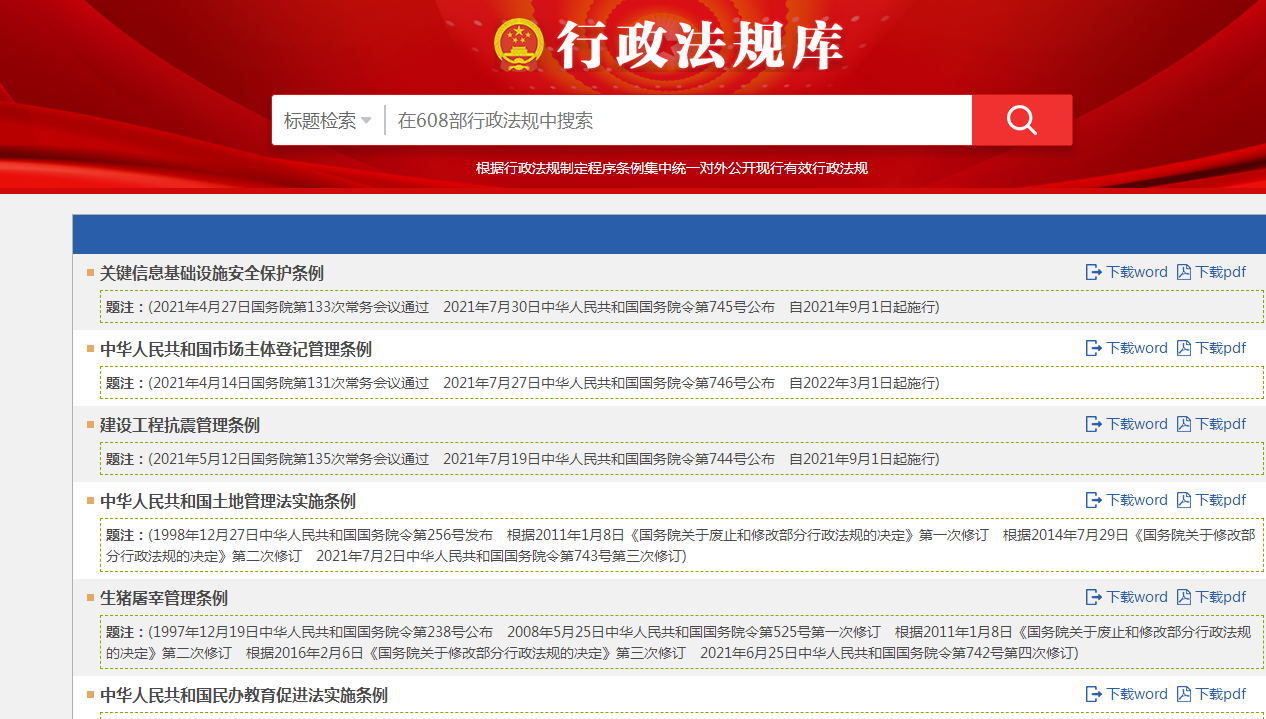Download pdf for 关键信息基础设施安全保护条例
This screenshot has height=719, width=1266.
1211,272
